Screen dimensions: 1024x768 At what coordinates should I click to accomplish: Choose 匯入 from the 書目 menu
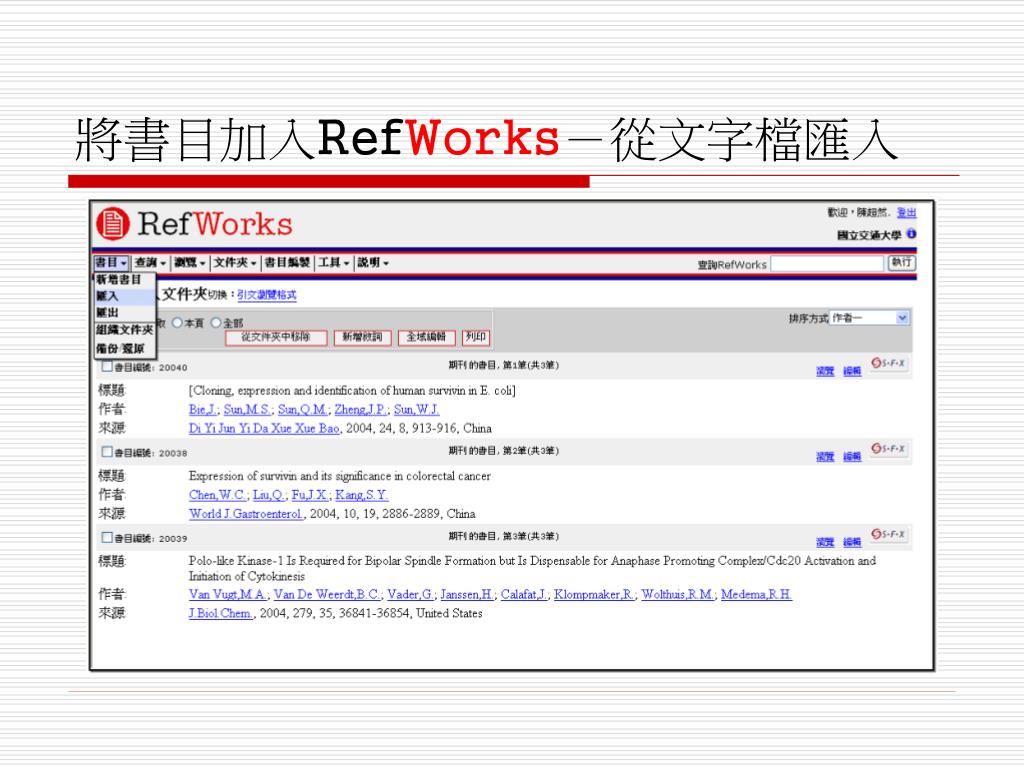pyautogui.click(x=125, y=296)
